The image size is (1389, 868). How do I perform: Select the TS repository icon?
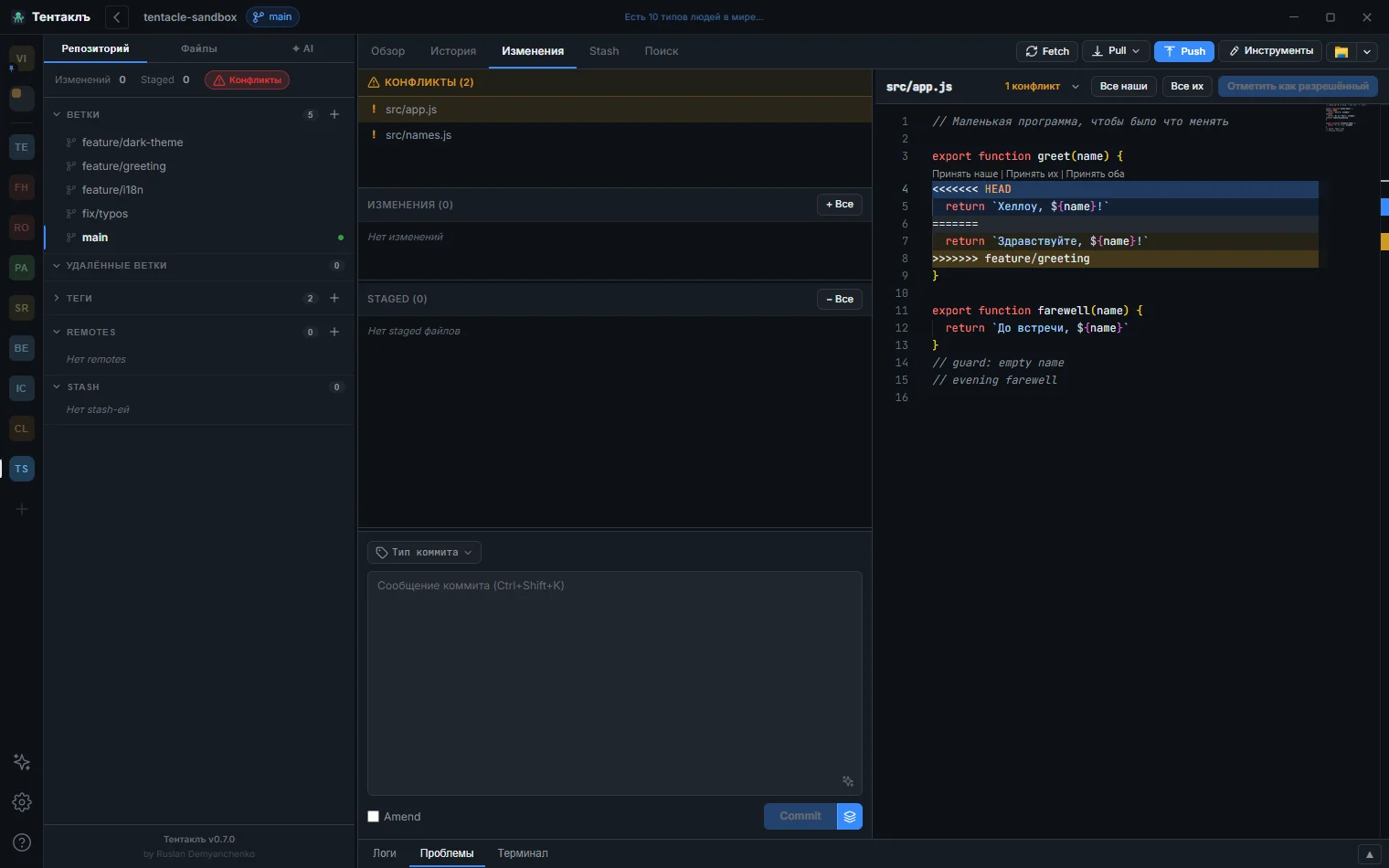(22, 469)
